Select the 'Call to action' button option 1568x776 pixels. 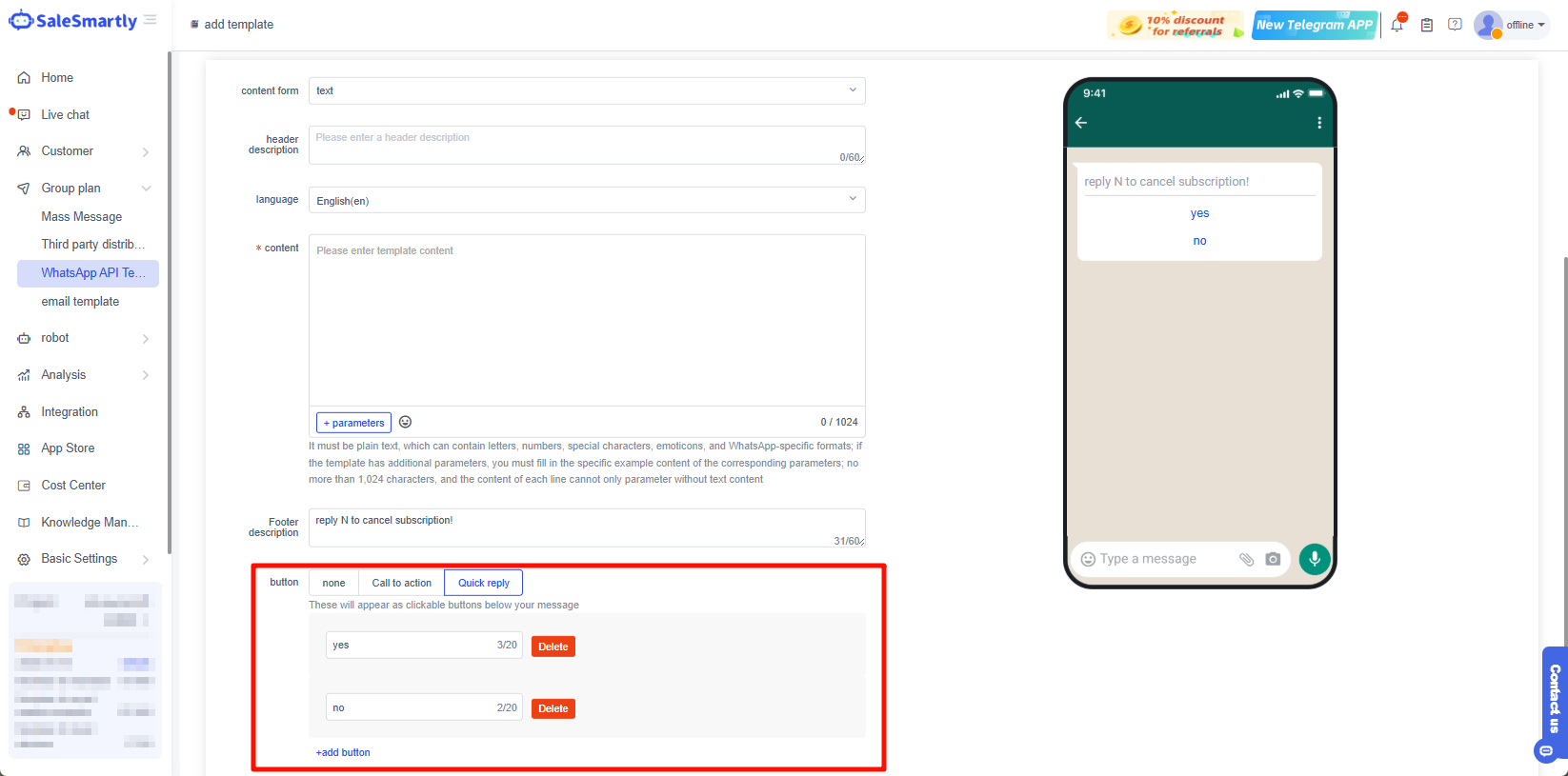402,583
